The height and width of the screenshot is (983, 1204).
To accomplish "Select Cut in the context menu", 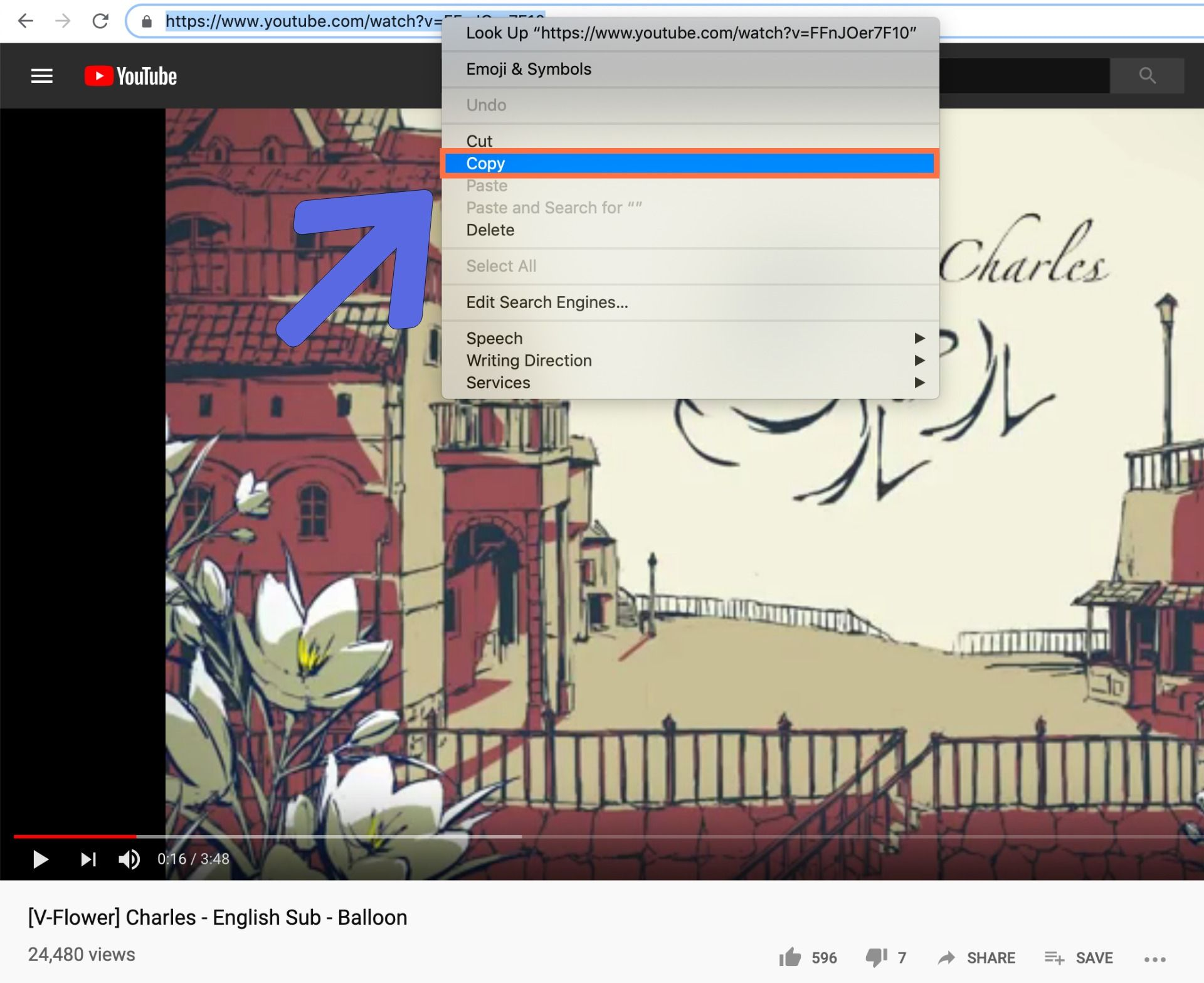I will pos(479,141).
